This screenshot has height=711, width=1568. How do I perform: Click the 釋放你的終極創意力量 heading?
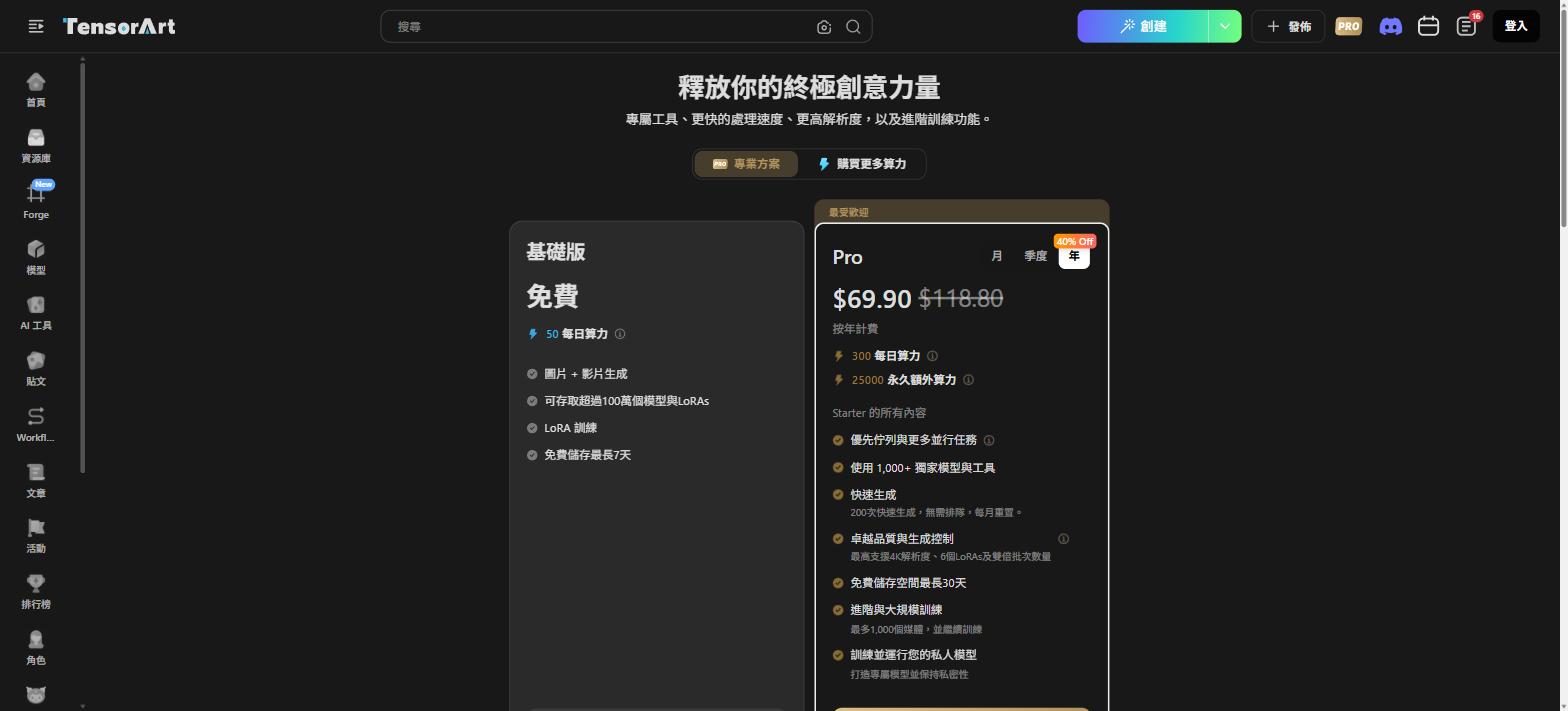[809, 88]
